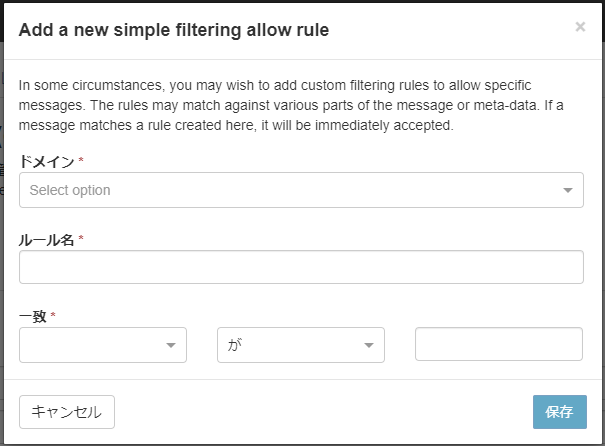Click the red asterisk beside ドメイン
Image resolution: width=605 pixels, height=446 pixels.
click(x=81, y=159)
